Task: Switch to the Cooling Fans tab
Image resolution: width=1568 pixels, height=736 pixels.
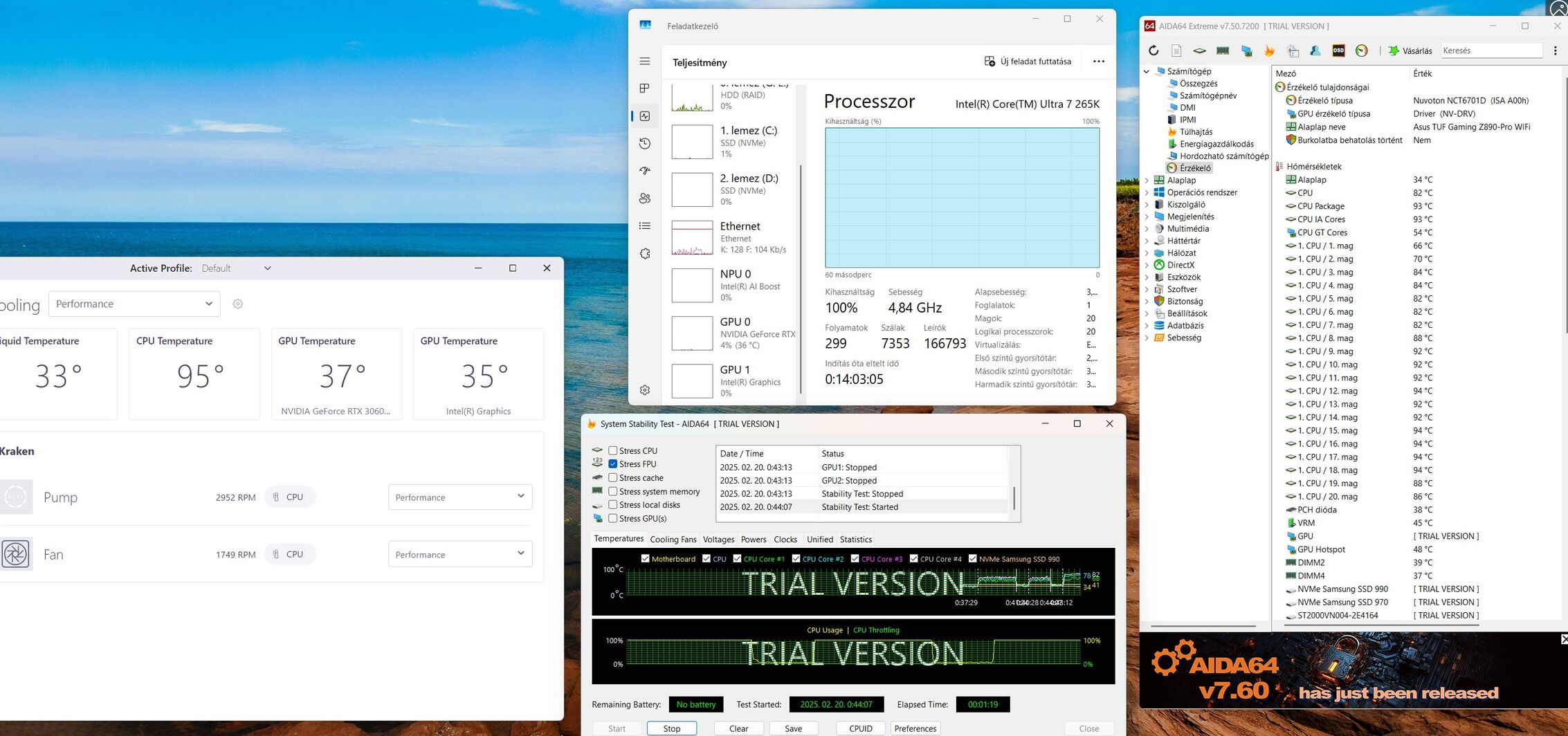Action: pyautogui.click(x=673, y=540)
